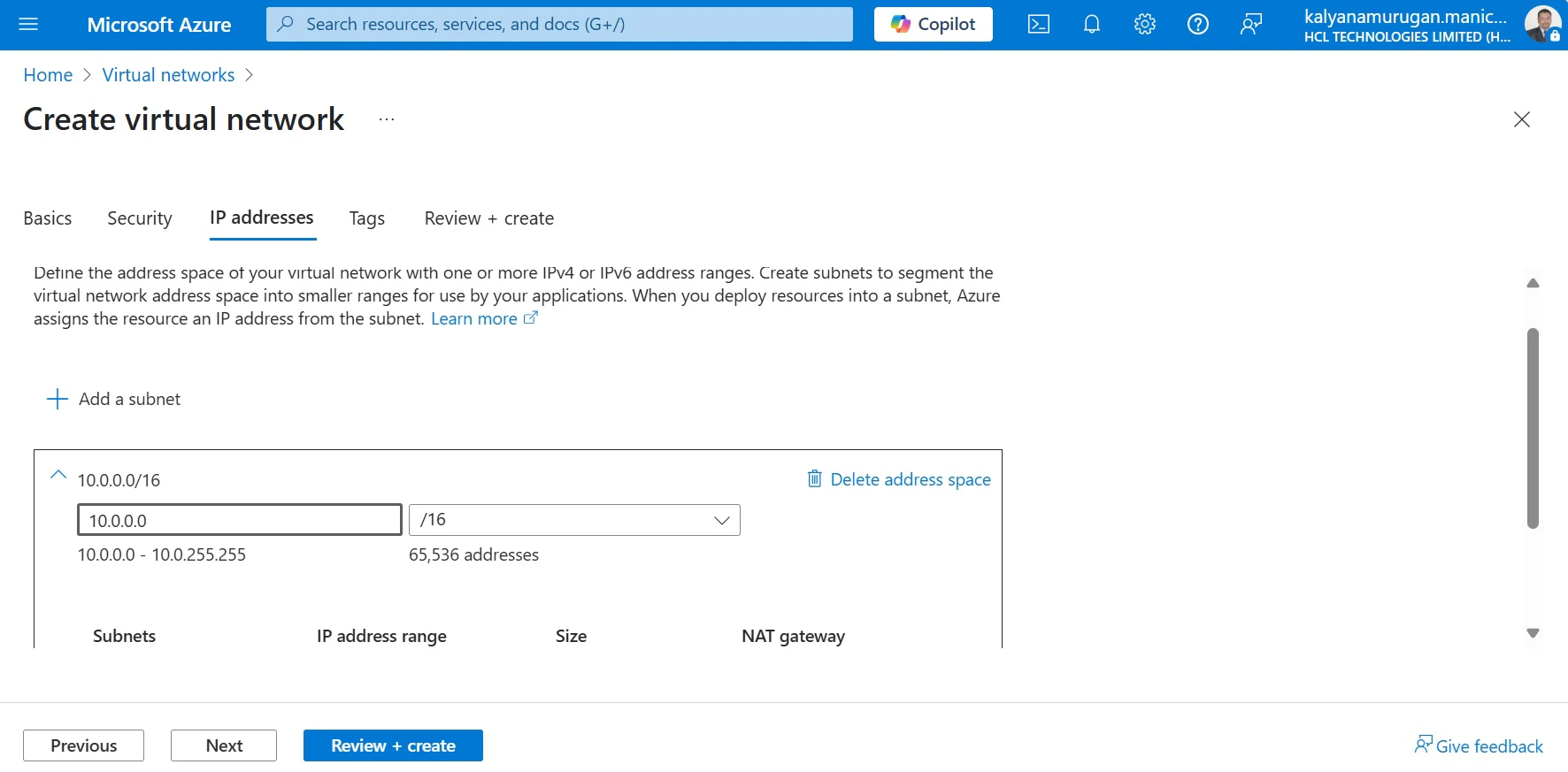Switch to Basics tab

click(x=48, y=218)
